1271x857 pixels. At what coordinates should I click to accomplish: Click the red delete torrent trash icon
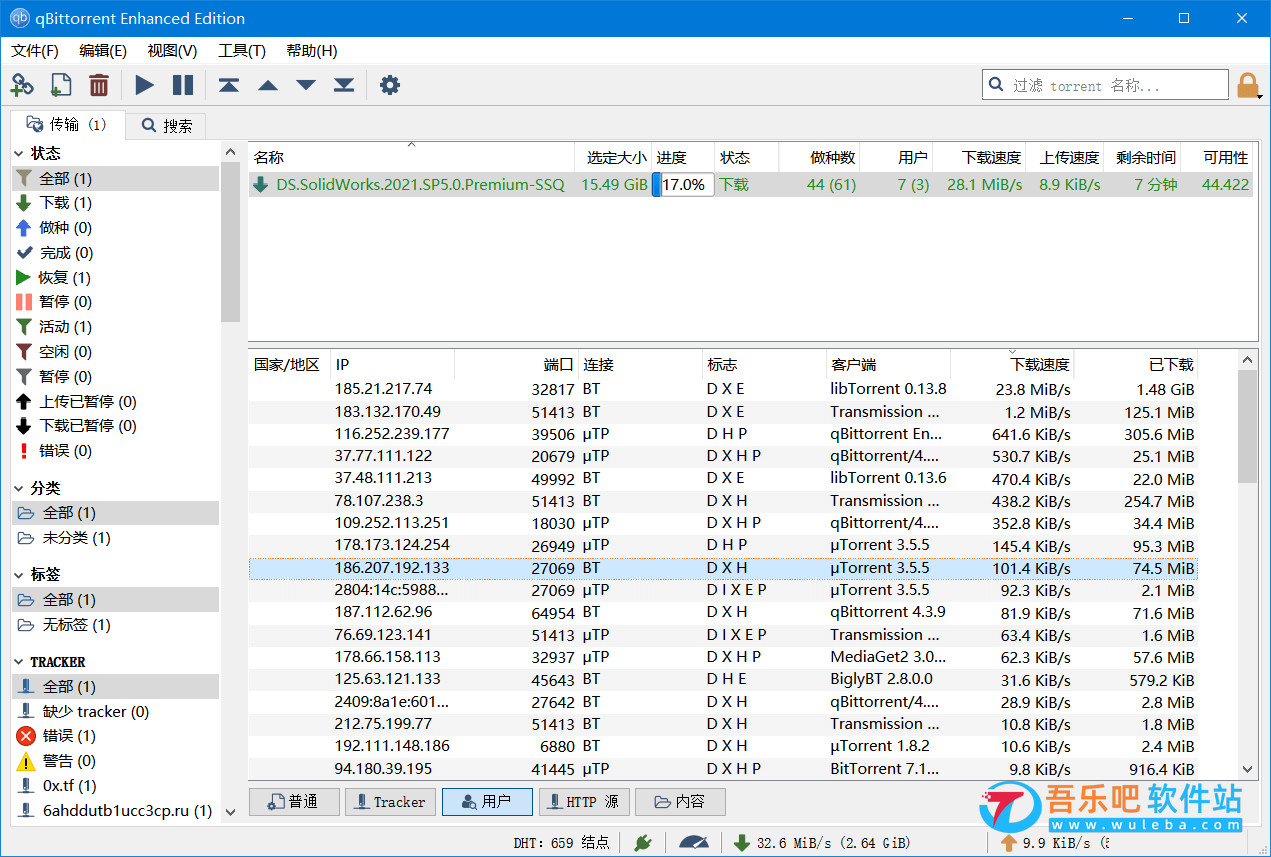(x=98, y=85)
